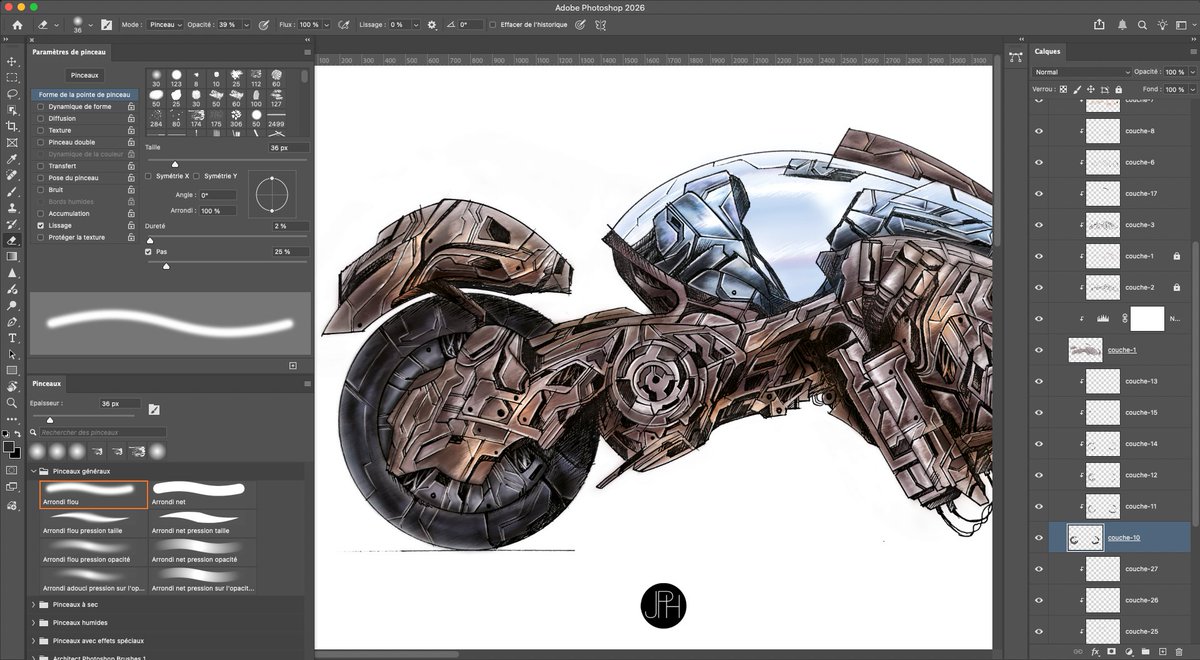Select the Brush tool in toolbar
This screenshot has height=660, width=1200.
pyautogui.click(x=12, y=191)
